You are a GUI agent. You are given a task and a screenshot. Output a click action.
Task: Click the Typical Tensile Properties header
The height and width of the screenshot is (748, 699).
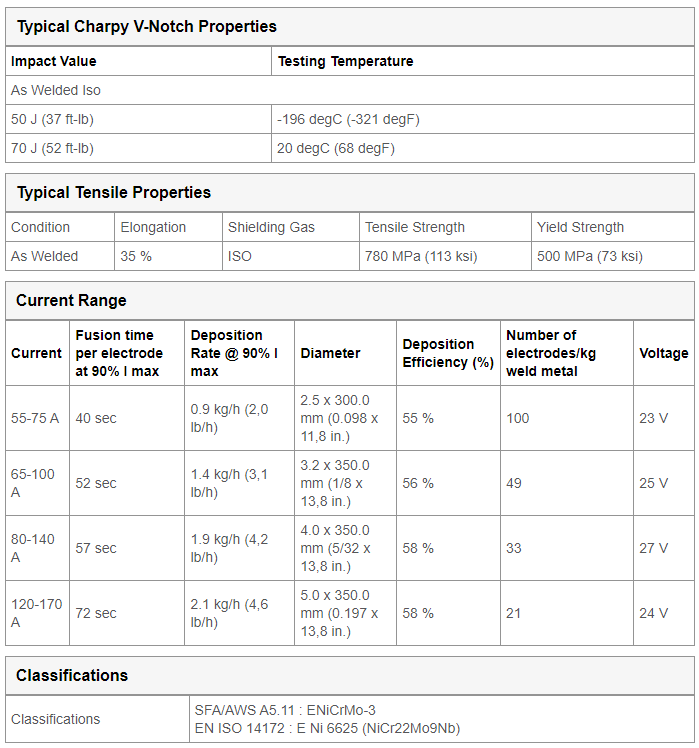(x=114, y=193)
